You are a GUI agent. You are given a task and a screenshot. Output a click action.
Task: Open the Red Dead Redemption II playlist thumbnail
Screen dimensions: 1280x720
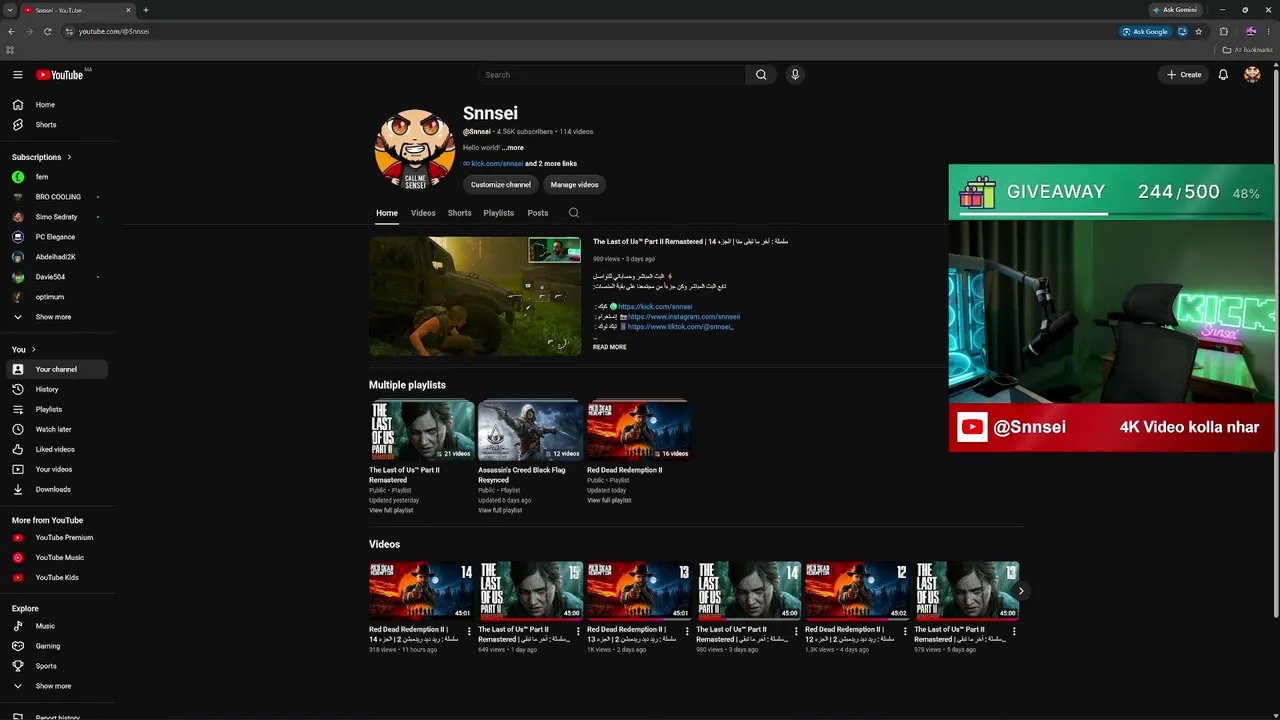[639, 431]
